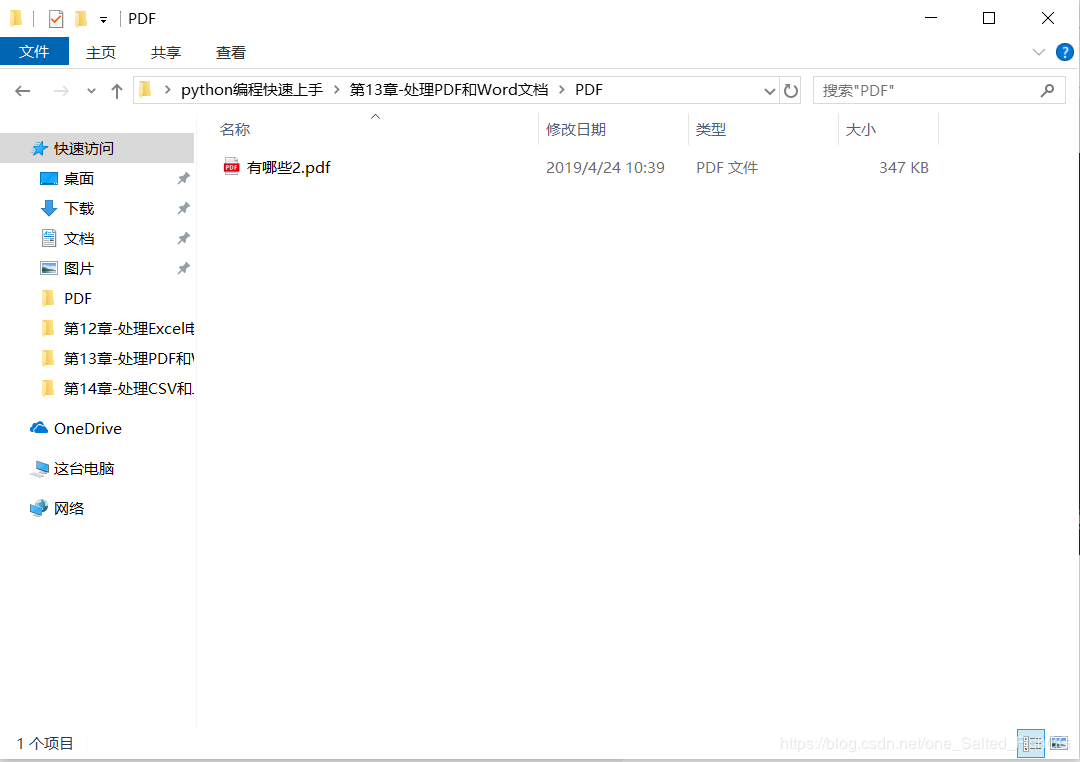Viewport: 1080px width, 762px height.
Task: Open 这台电脑 in the sidebar
Action: pos(84,468)
